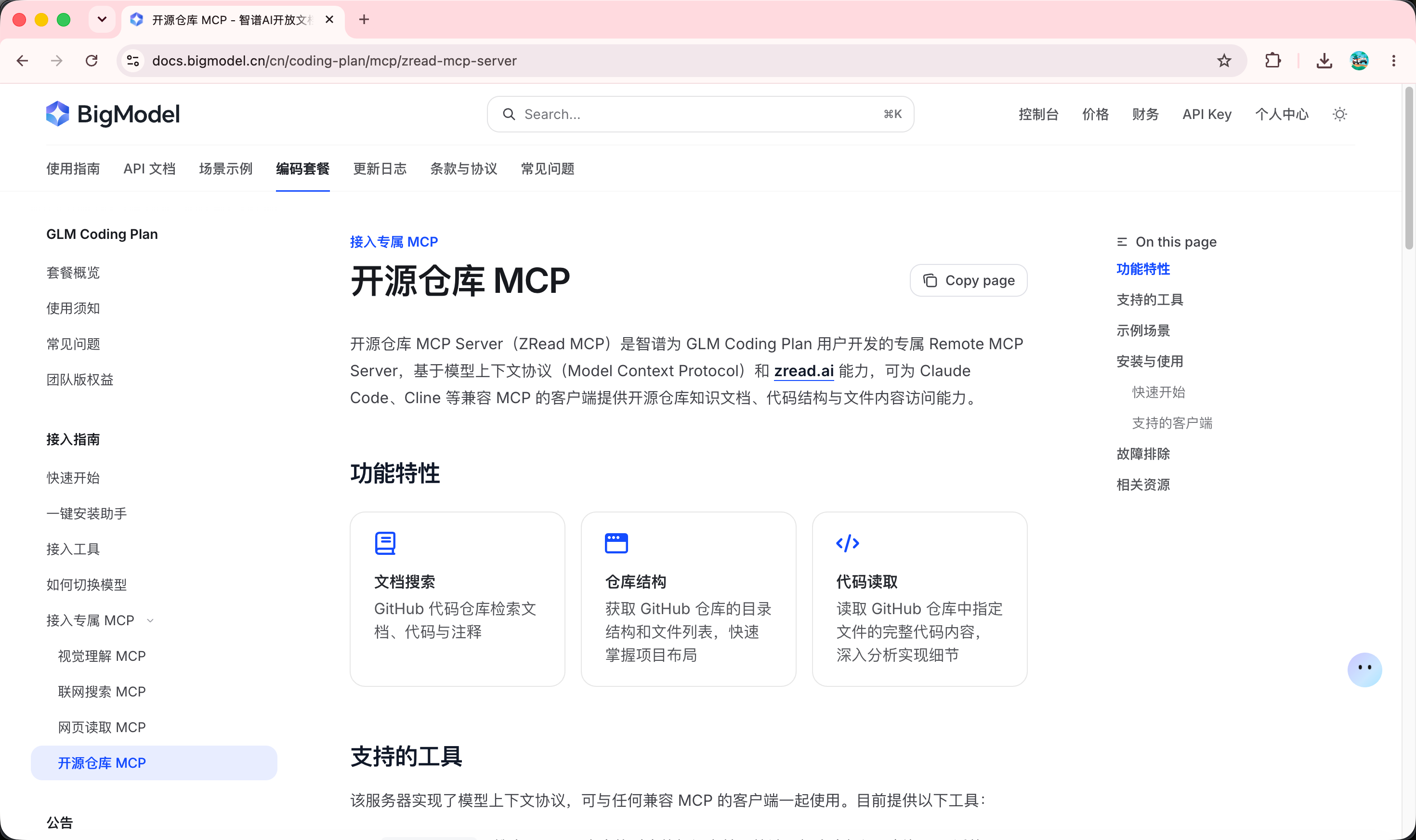Viewport: 1416px width, 840px height.
Task: Open 接入工具 in the sidebar
Action: pos(73,550)
